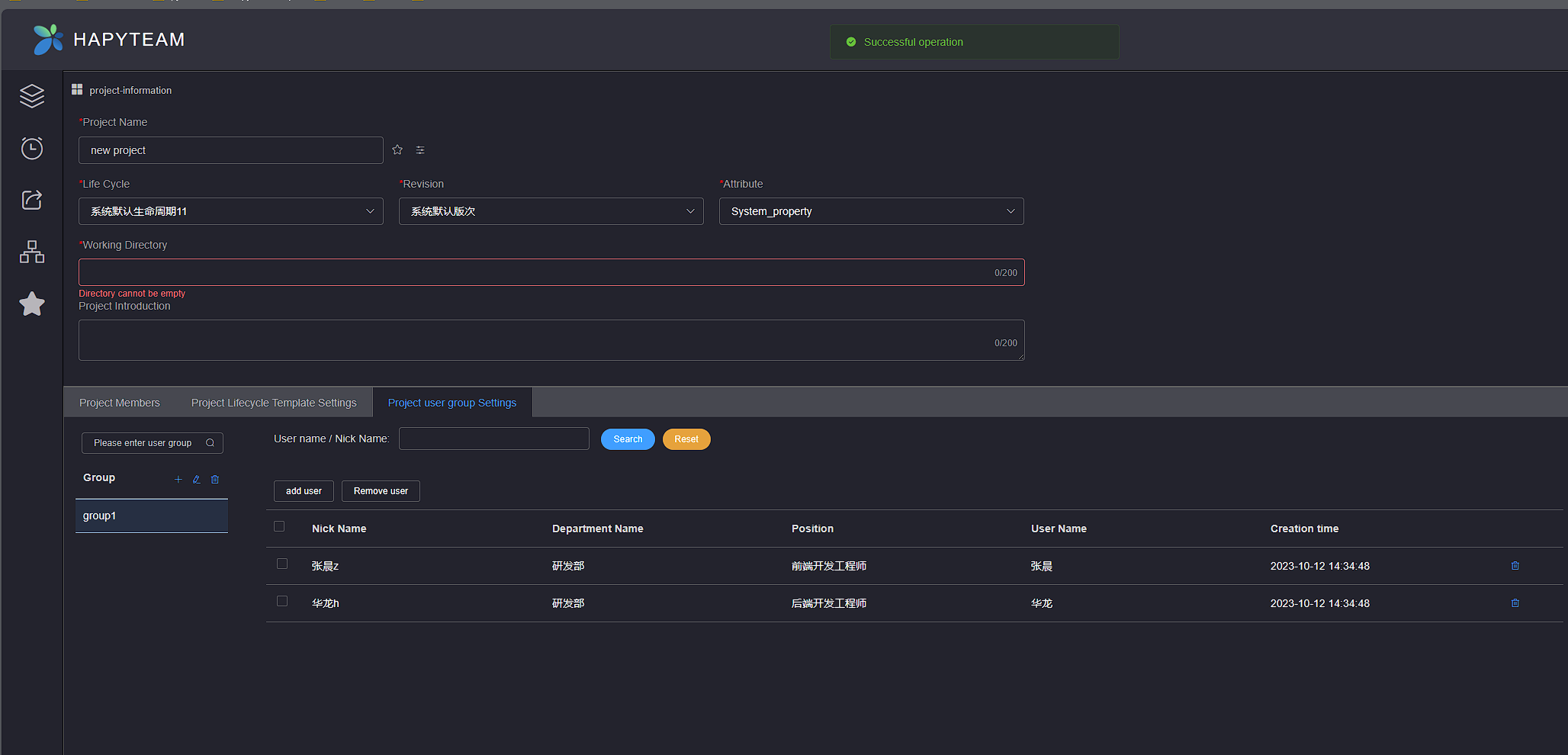
Task: Click the favorite star next to Project Name
Action: pos(397,150)
